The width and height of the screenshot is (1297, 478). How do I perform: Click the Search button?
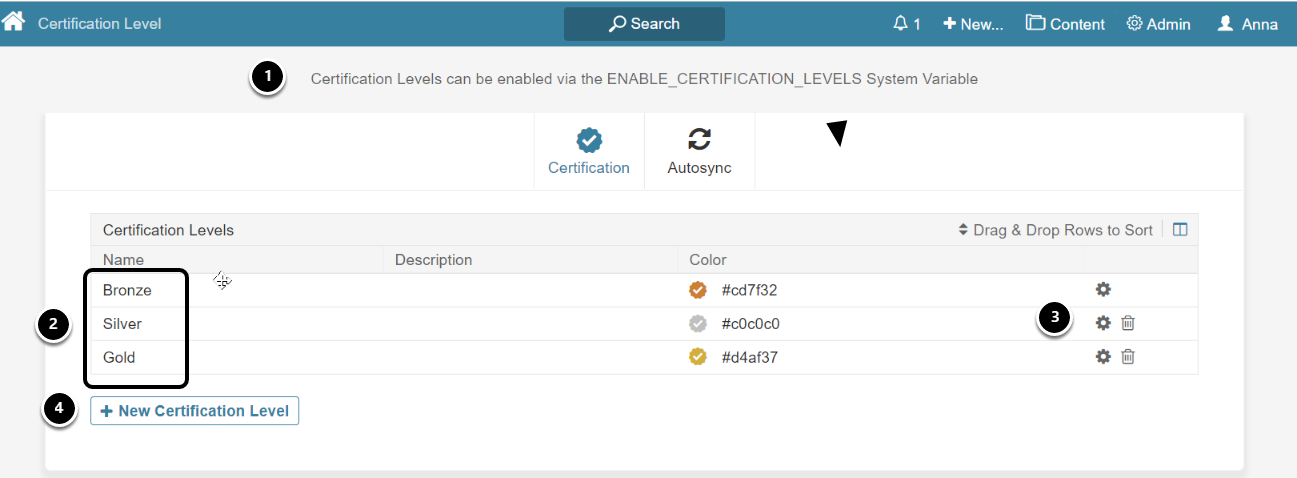644,24
